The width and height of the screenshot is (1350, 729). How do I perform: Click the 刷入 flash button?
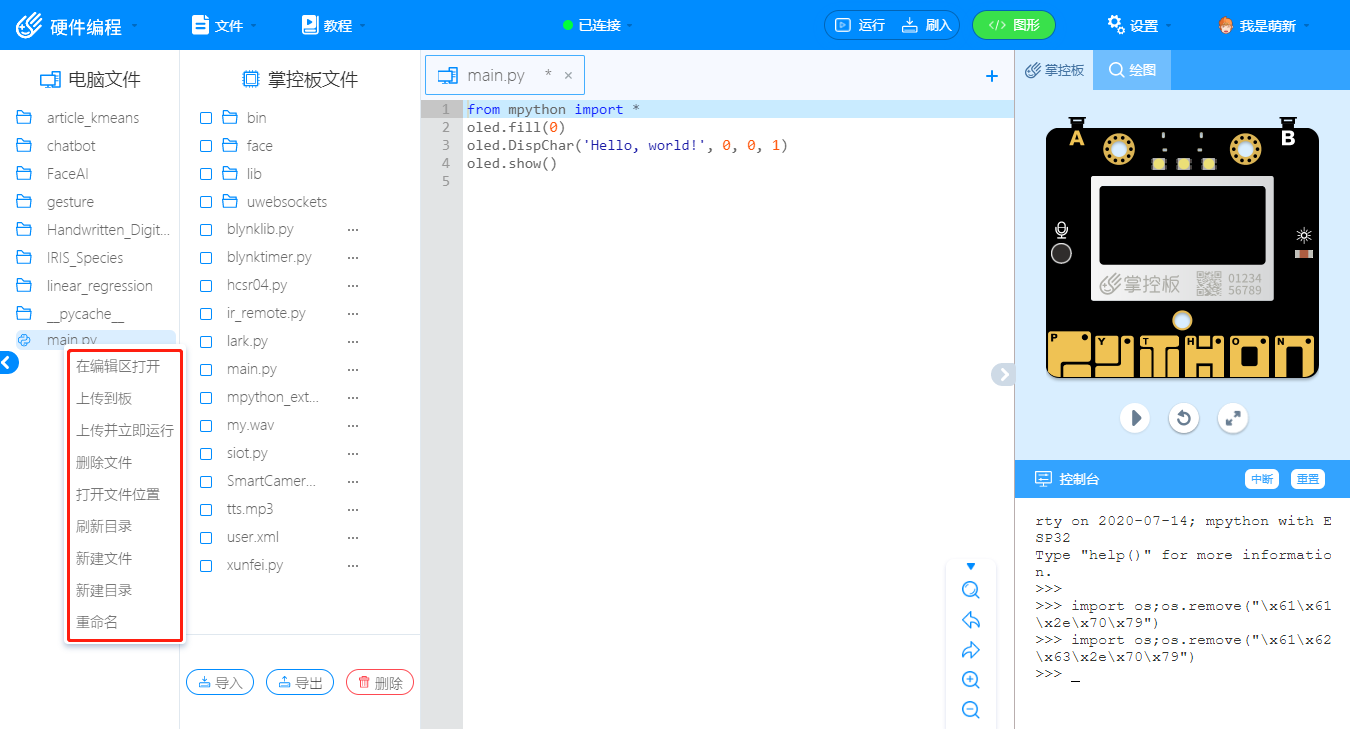[x=927, y=25]
